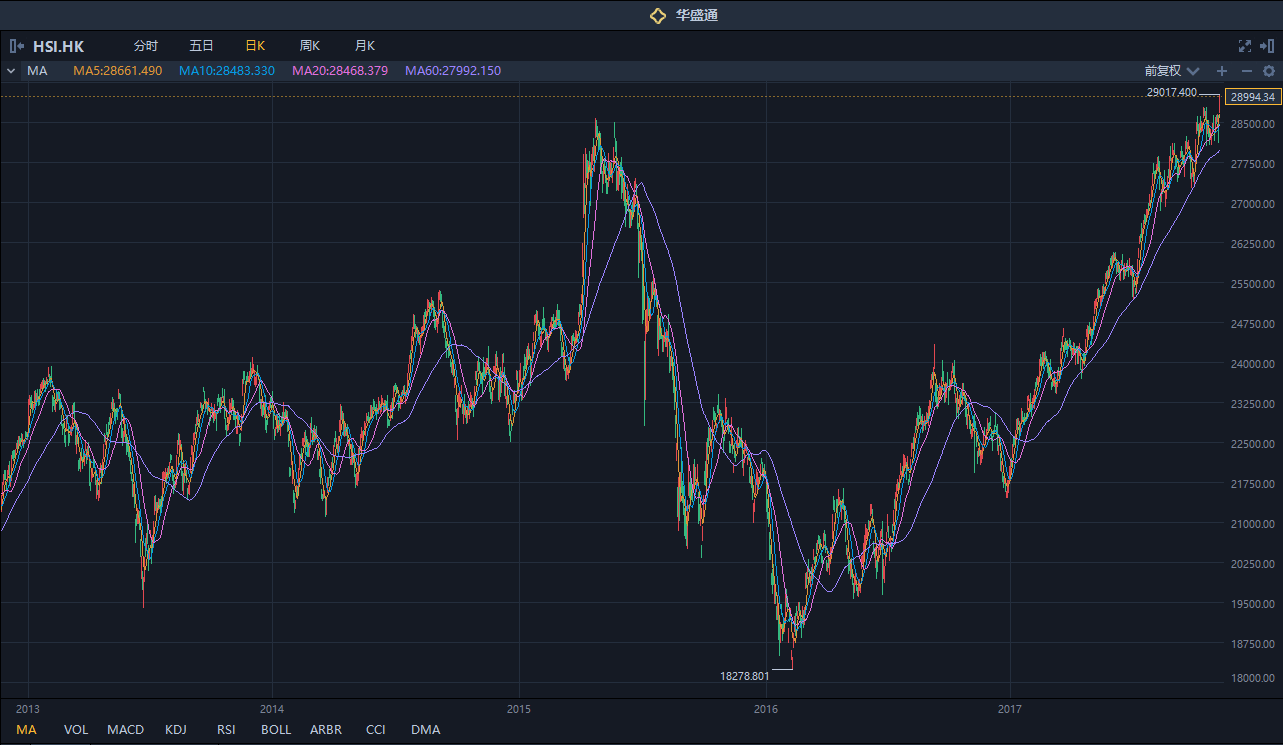Select the 月K monthly candlestick tab
Image resolution: width=1283 pixels, height=745 pixels.
point(364,46)
